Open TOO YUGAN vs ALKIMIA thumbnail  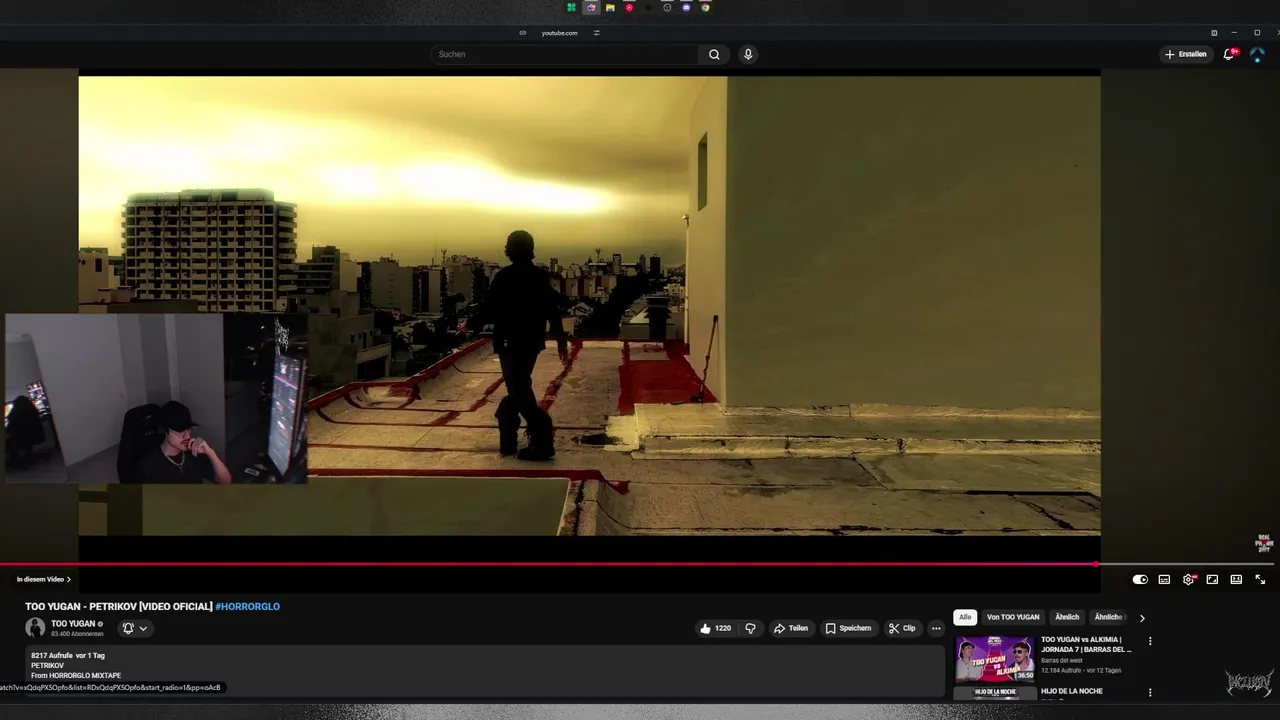(995, 658)
